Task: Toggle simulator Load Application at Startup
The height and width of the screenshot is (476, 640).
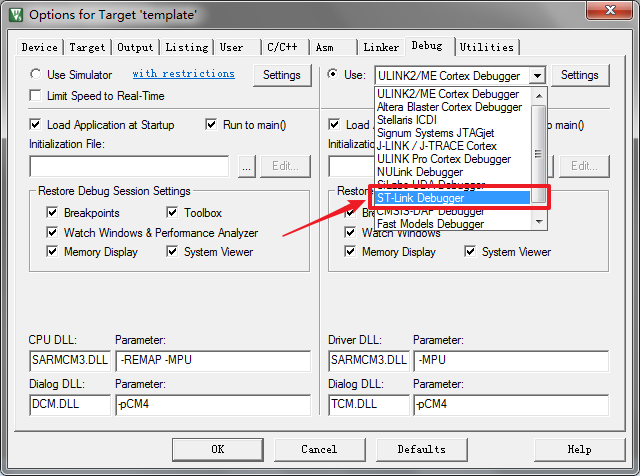Action: coord(36,125)
